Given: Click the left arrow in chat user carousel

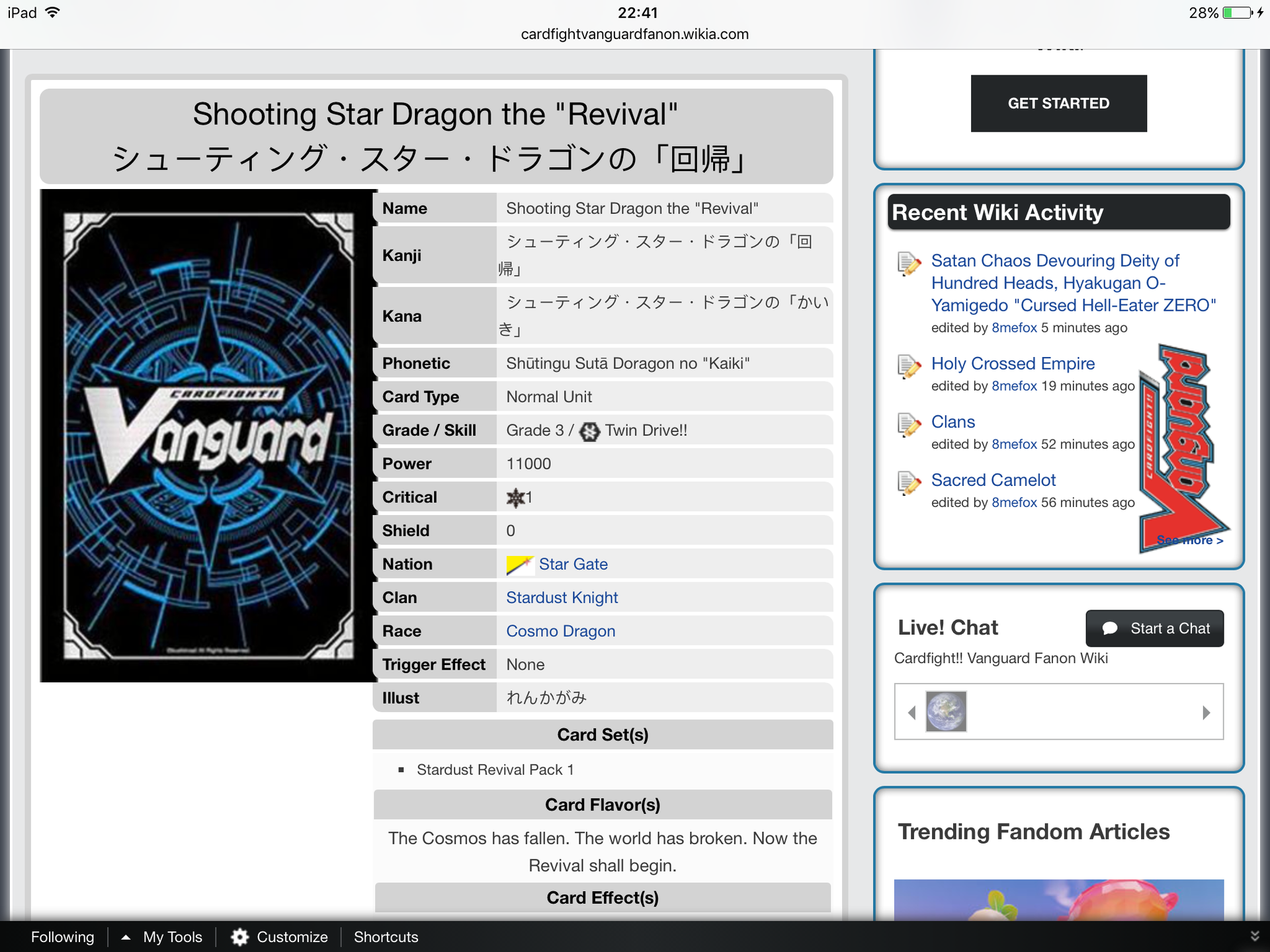Looking at the screenshot, I should [912, 712].
